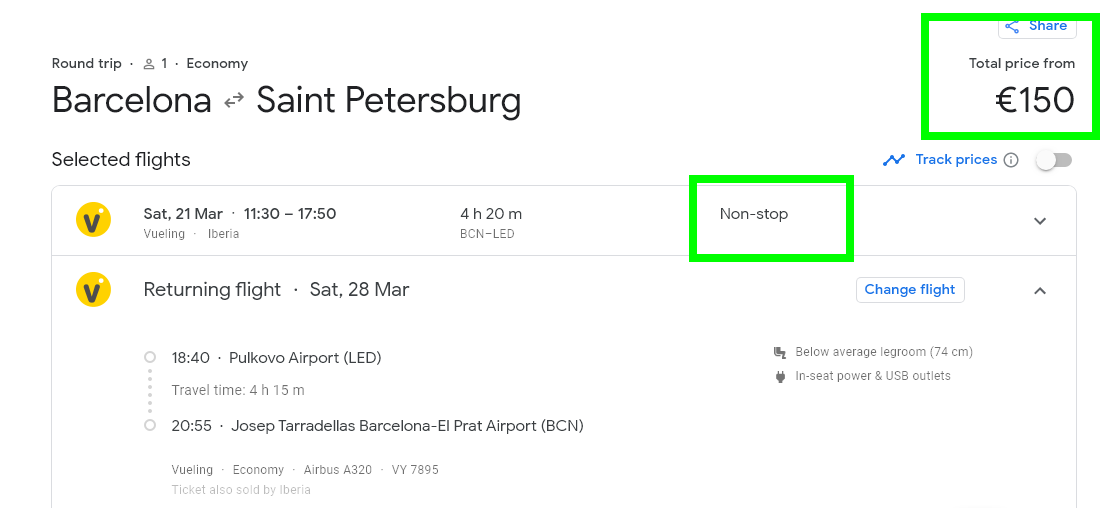Screen dimensions: 1120x508
Task: Click the Track prices link text
Action: 956,159
